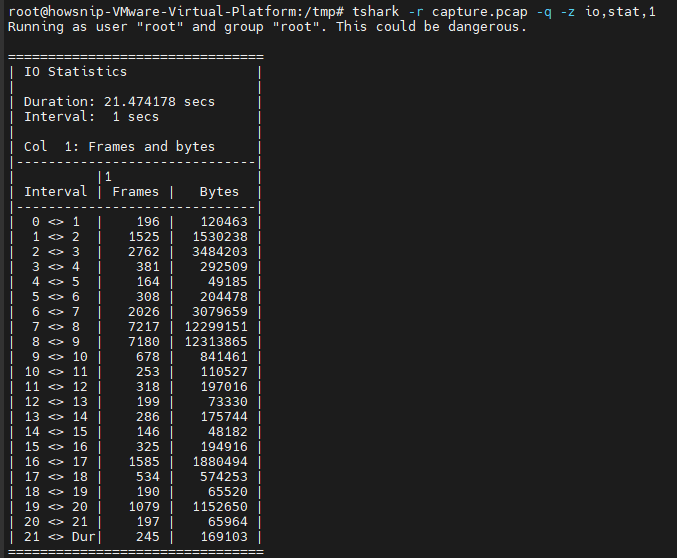Click the 'Interval: 1 secs' line
677x558 pixels.
pos(92,117)
